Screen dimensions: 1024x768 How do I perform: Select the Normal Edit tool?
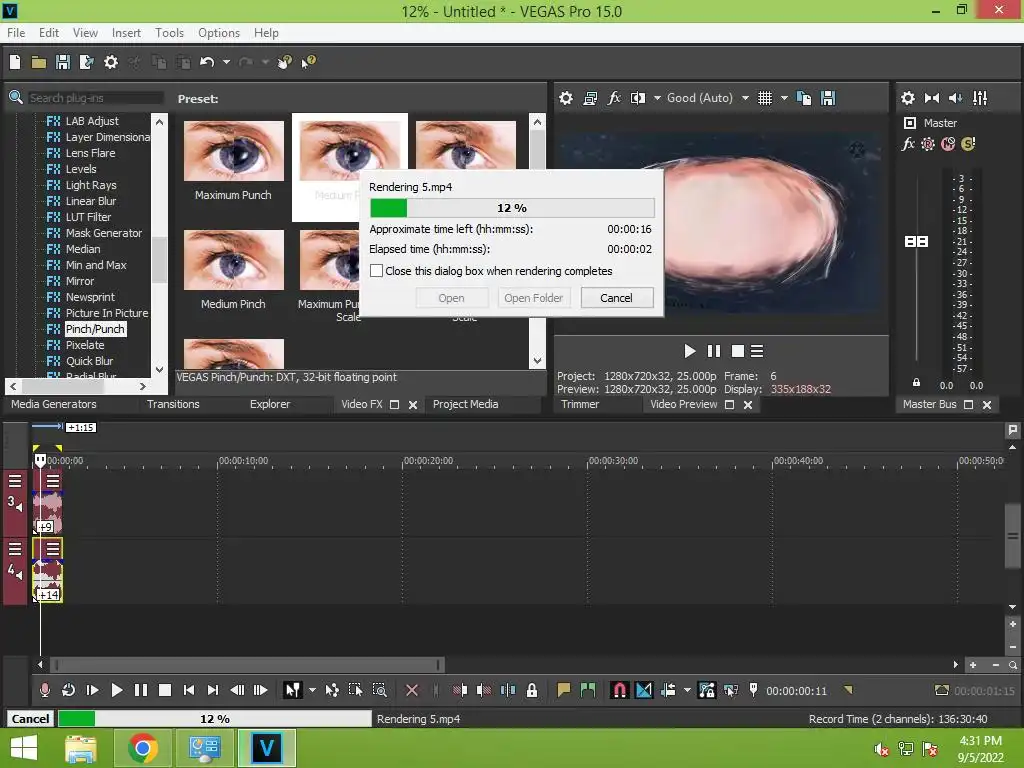point(292,690)
